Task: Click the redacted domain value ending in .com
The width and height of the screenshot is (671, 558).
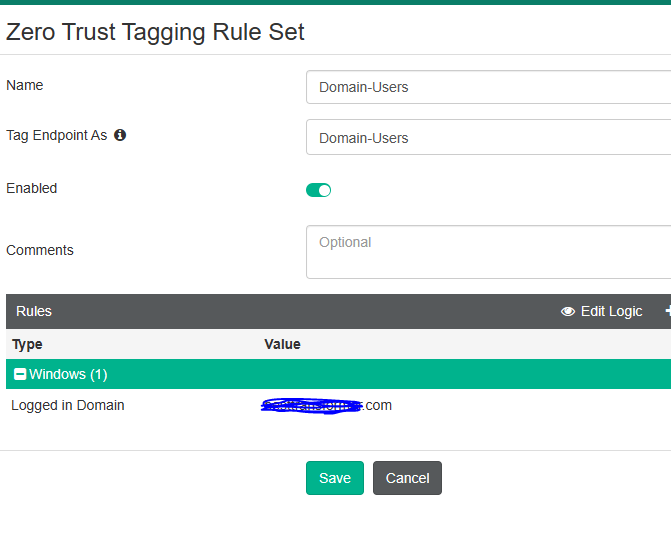Action: coord(326,405)
